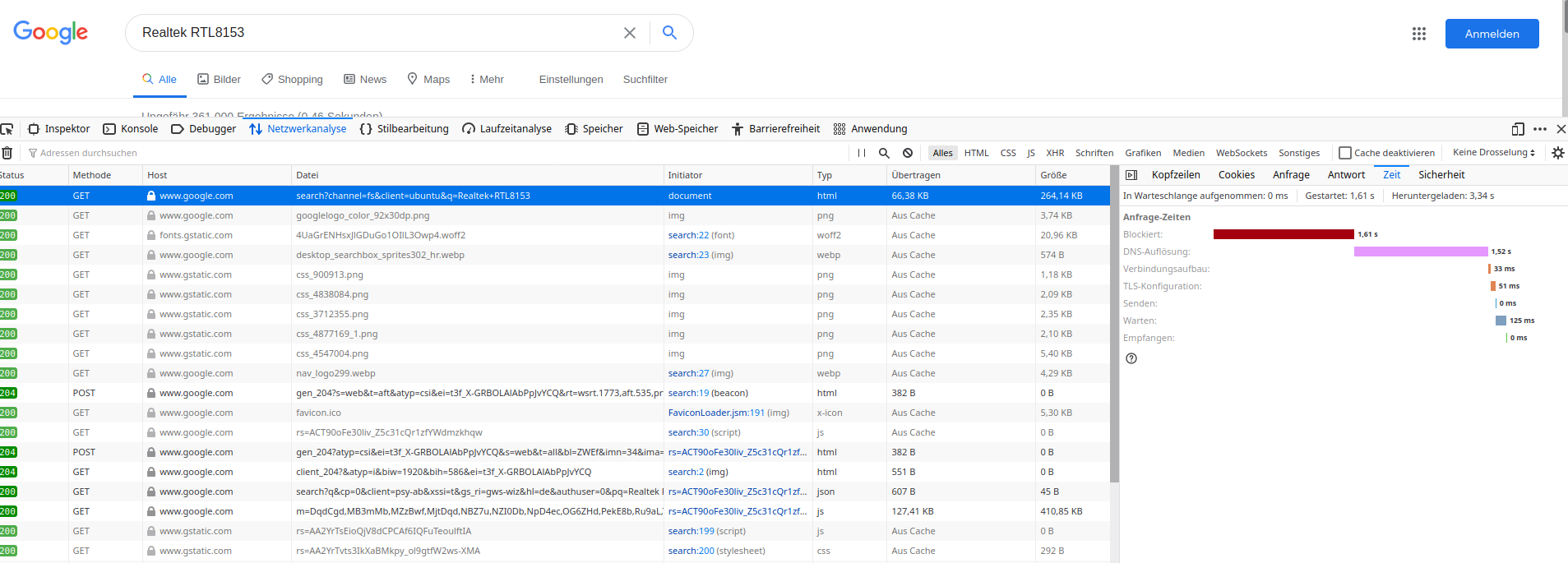Enable the JS request filter
1568x563 pixels.
(x=1031, y=153)
